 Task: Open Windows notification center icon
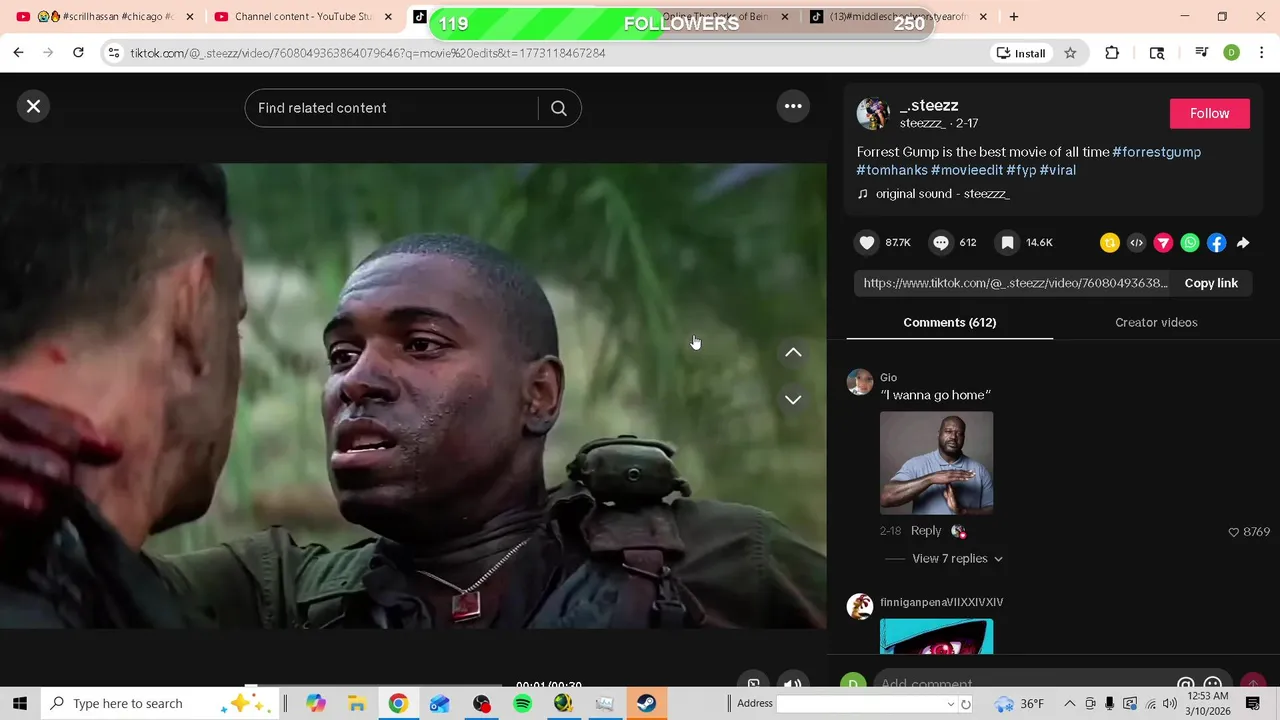pyautogui.click(x=1253, y=704)
